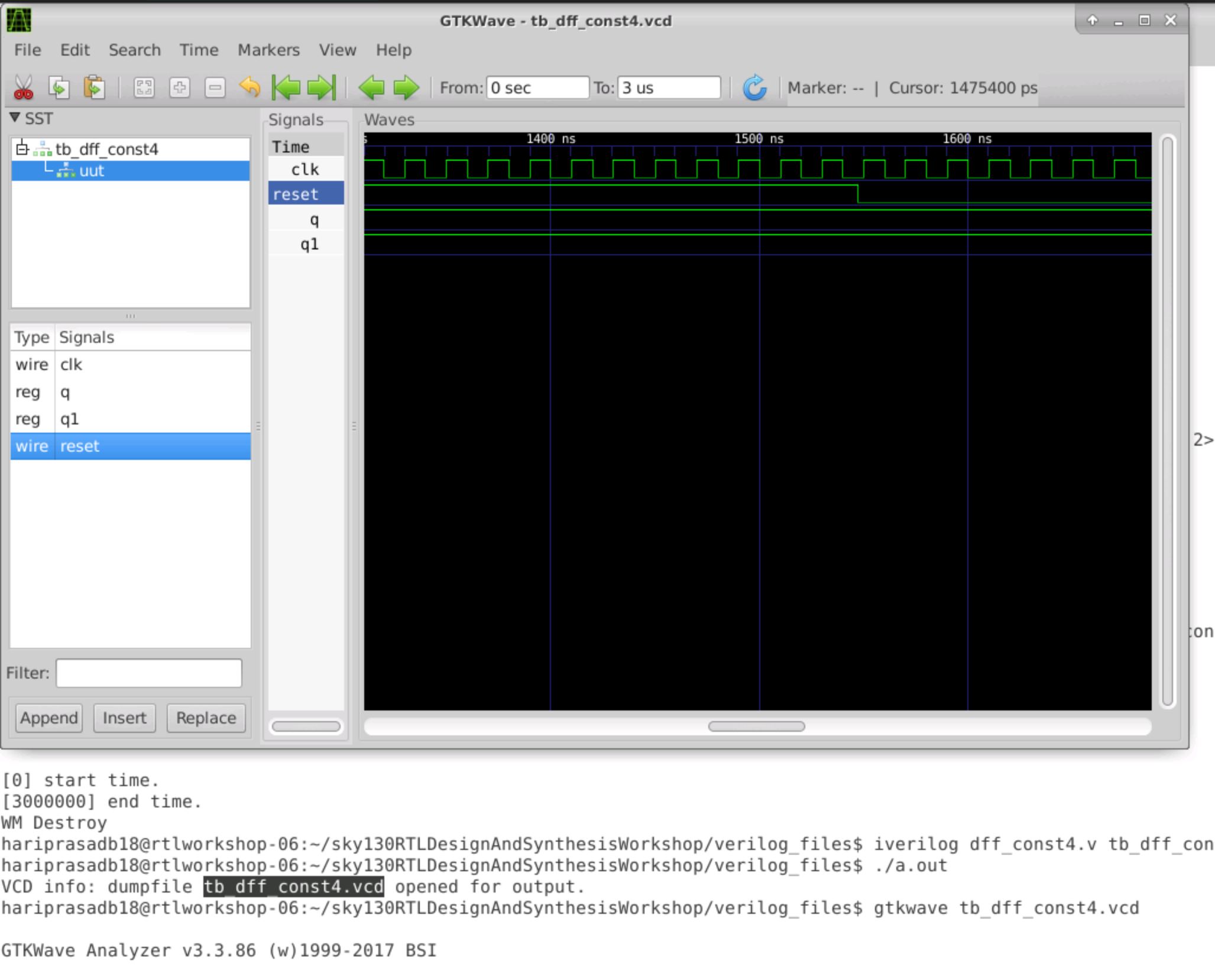Screen dimensions: 1215x980
Task: Click the Append button
Action: click(49, 718)
